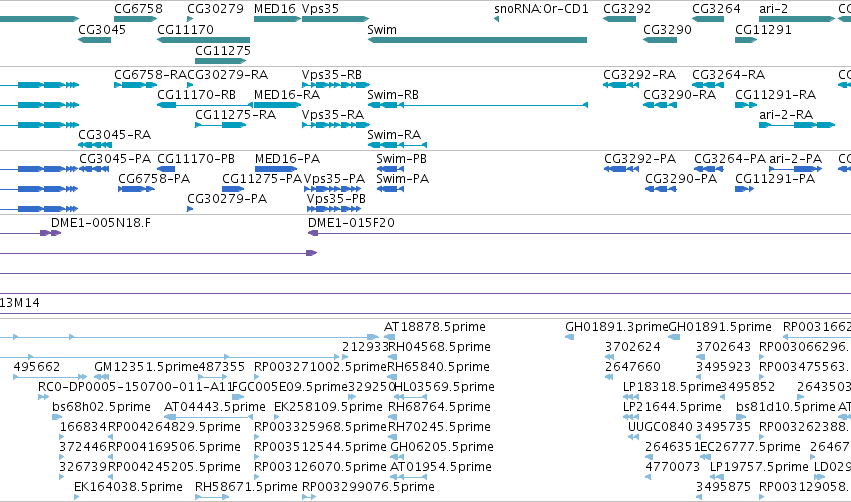851x502 pixels.
Task: Select the Vps35-RB transcript
Action: pyautogui.click(x=336, y=85)
